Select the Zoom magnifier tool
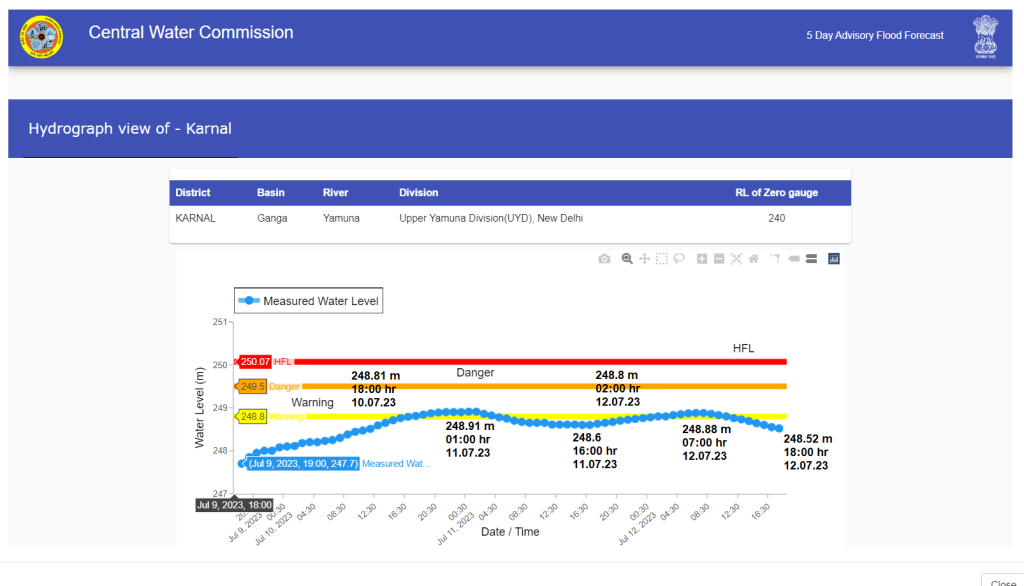The height and width of the screenshot is (586, 1024). tap(627, 259)
